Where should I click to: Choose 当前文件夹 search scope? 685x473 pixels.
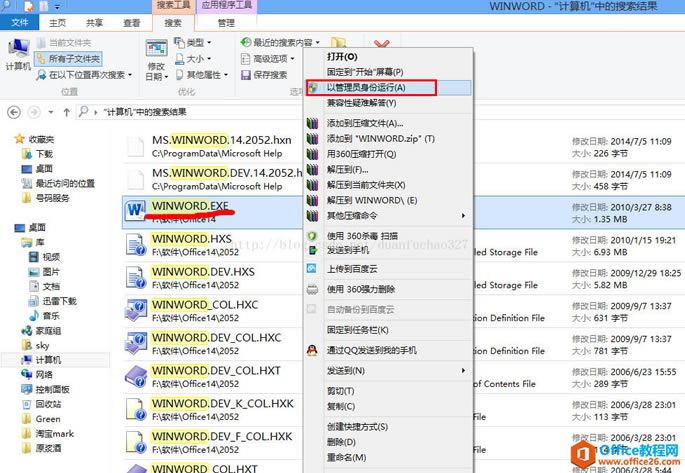64,43
